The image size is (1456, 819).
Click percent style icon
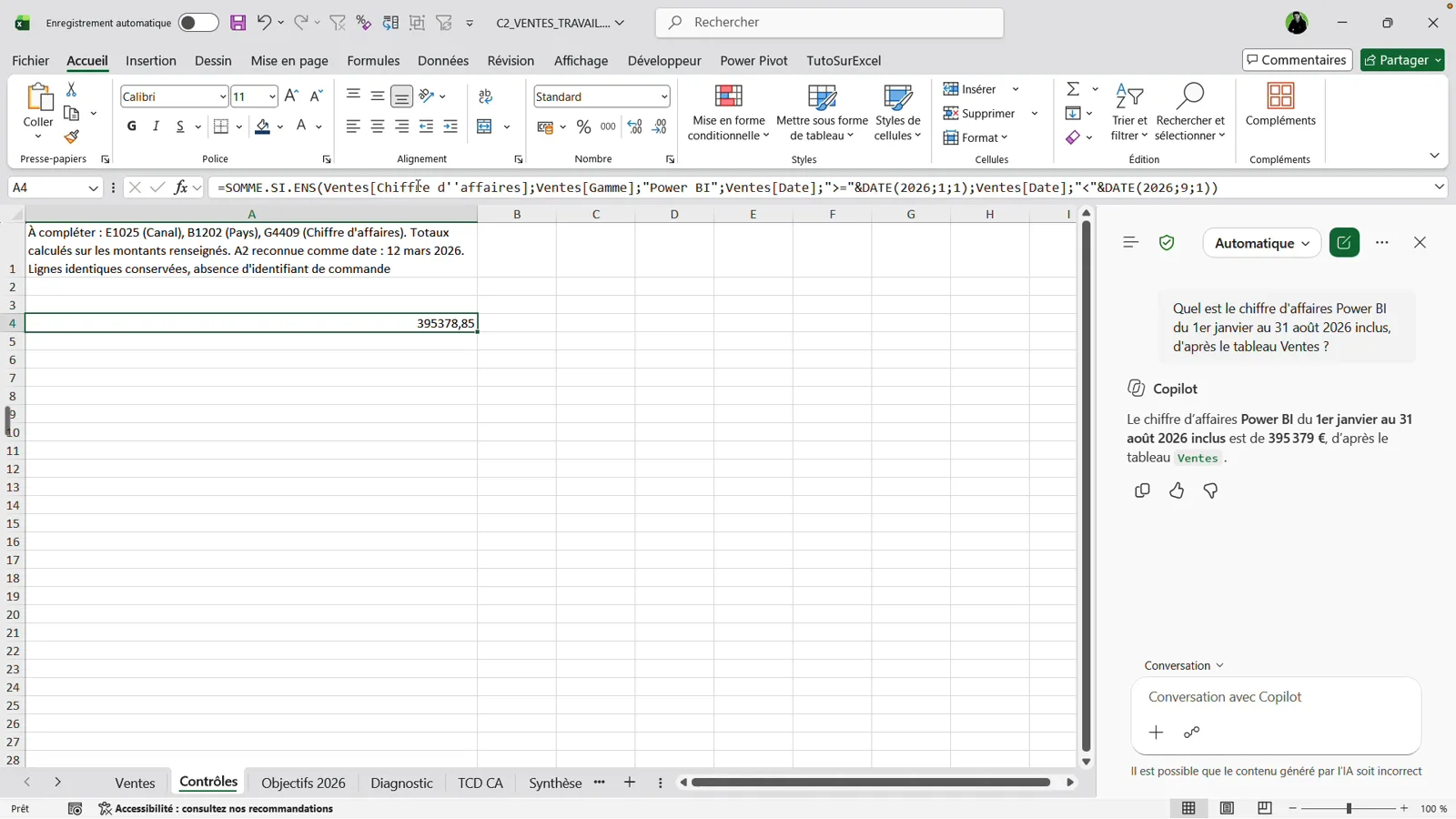coord(583,127)
